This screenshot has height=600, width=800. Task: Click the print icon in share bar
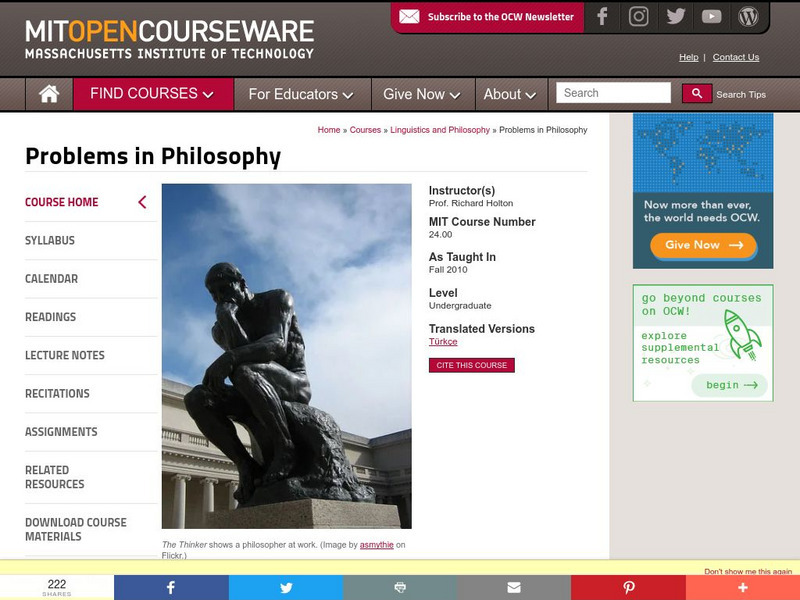[x=400, y=587]
